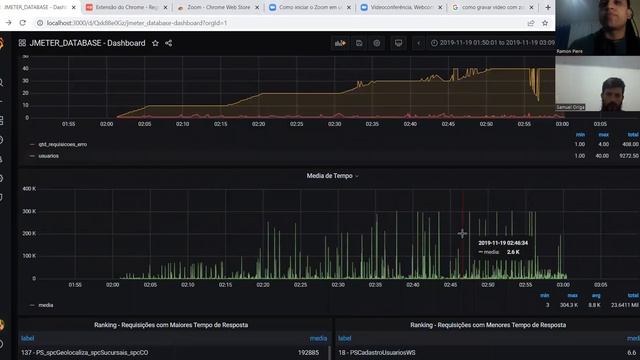
Task: Sort legend by max in top panel
Action: point(603,135)
